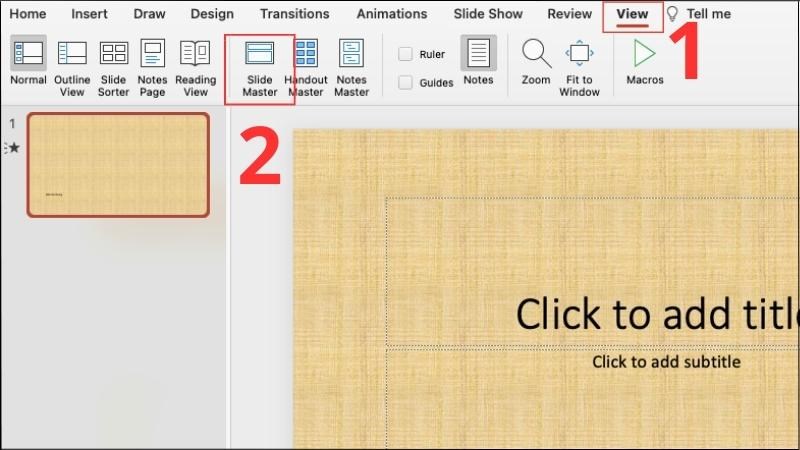The image size is (800, 450).
Task: Open the Animations tab
Action: pyautogui.click(x=392, y=14)
